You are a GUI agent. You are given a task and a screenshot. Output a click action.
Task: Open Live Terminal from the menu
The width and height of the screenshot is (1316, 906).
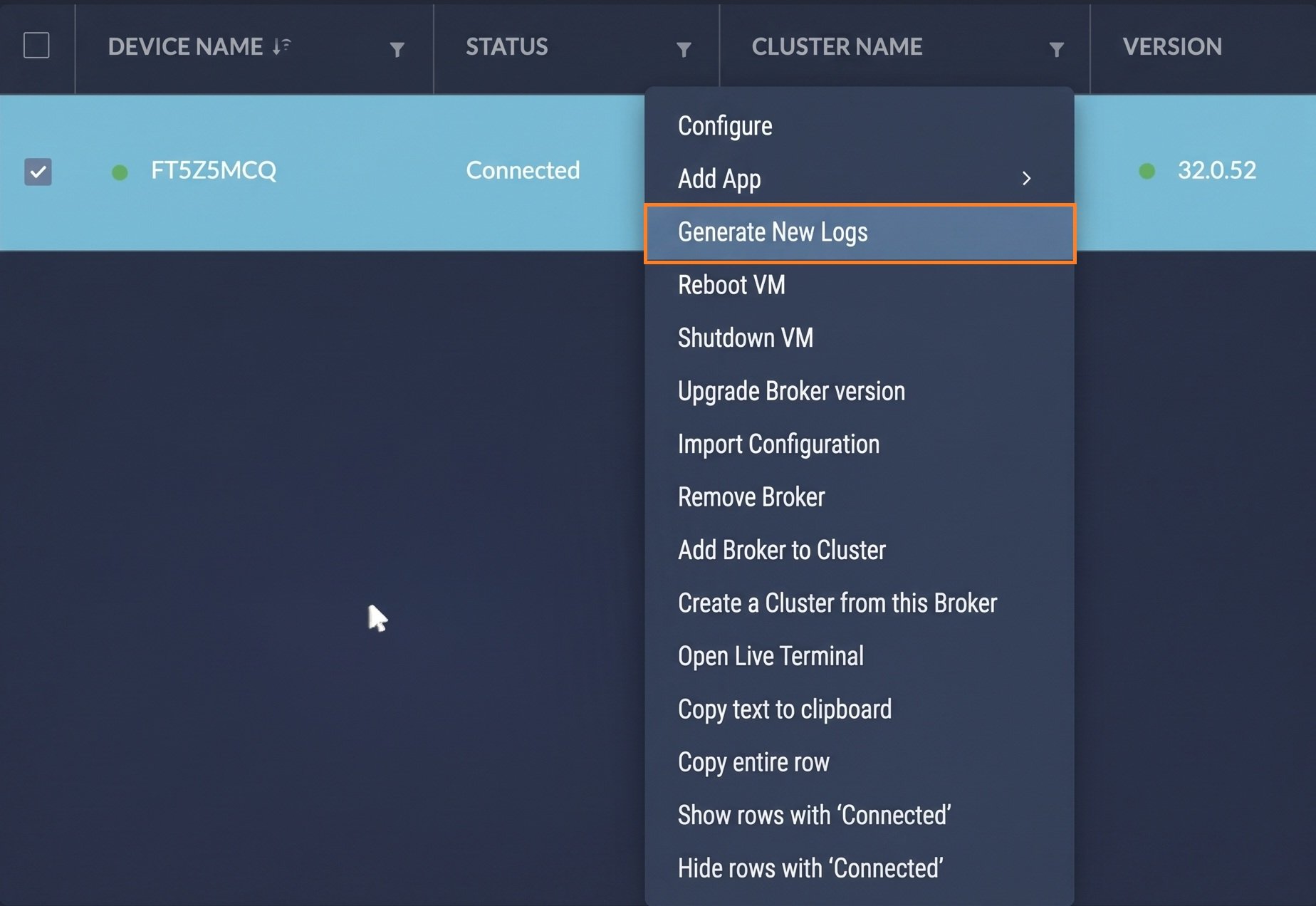(x=860, y=656)
